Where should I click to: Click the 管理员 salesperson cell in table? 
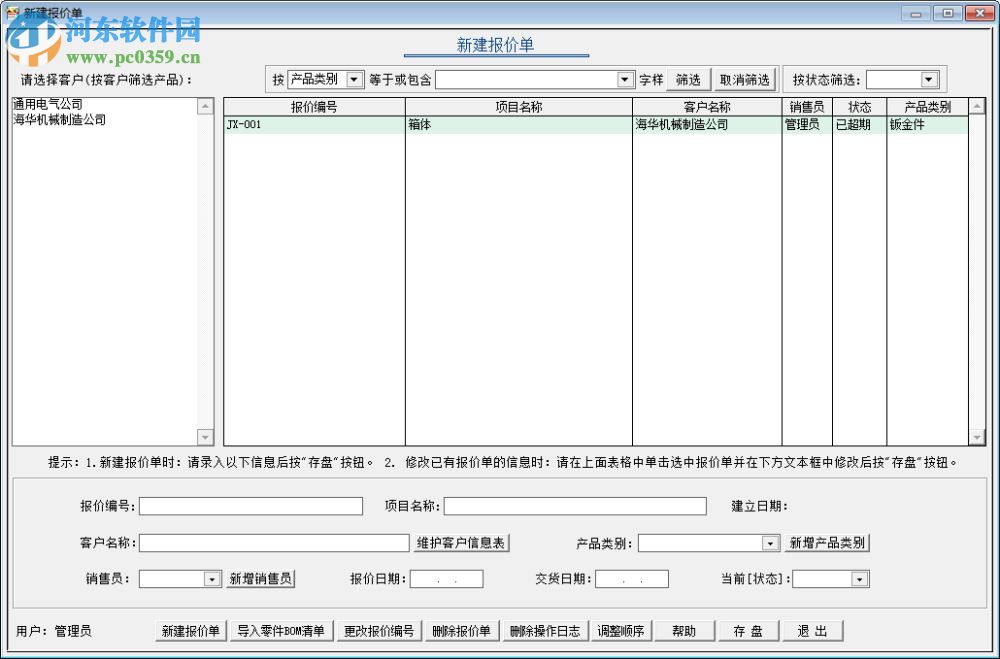(x=807, y=124)
